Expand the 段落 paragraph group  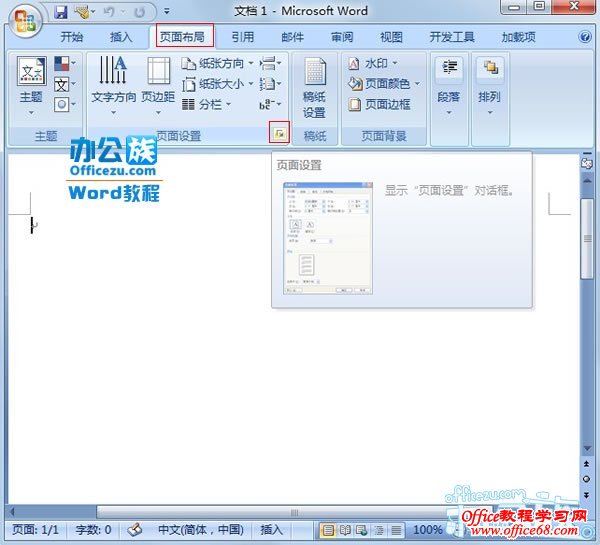(x=449, y=87)
